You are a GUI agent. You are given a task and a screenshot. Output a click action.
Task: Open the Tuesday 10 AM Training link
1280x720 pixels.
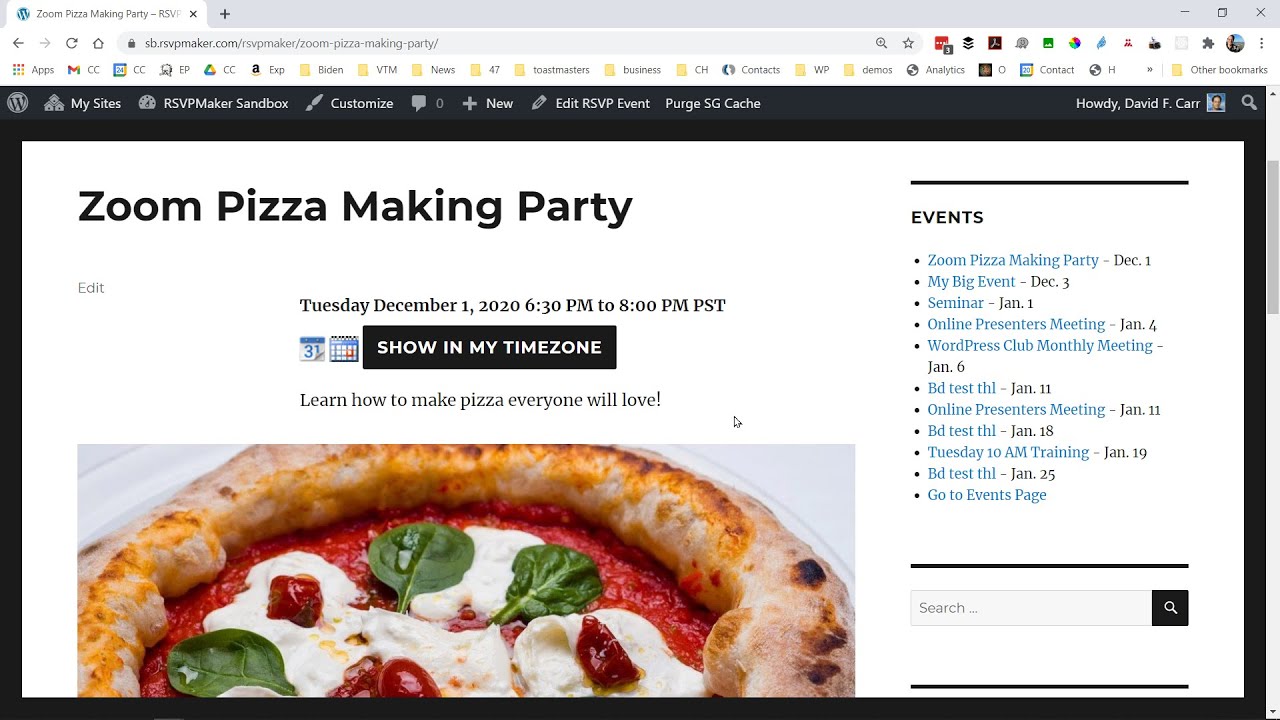click(x=1008, y=452)
